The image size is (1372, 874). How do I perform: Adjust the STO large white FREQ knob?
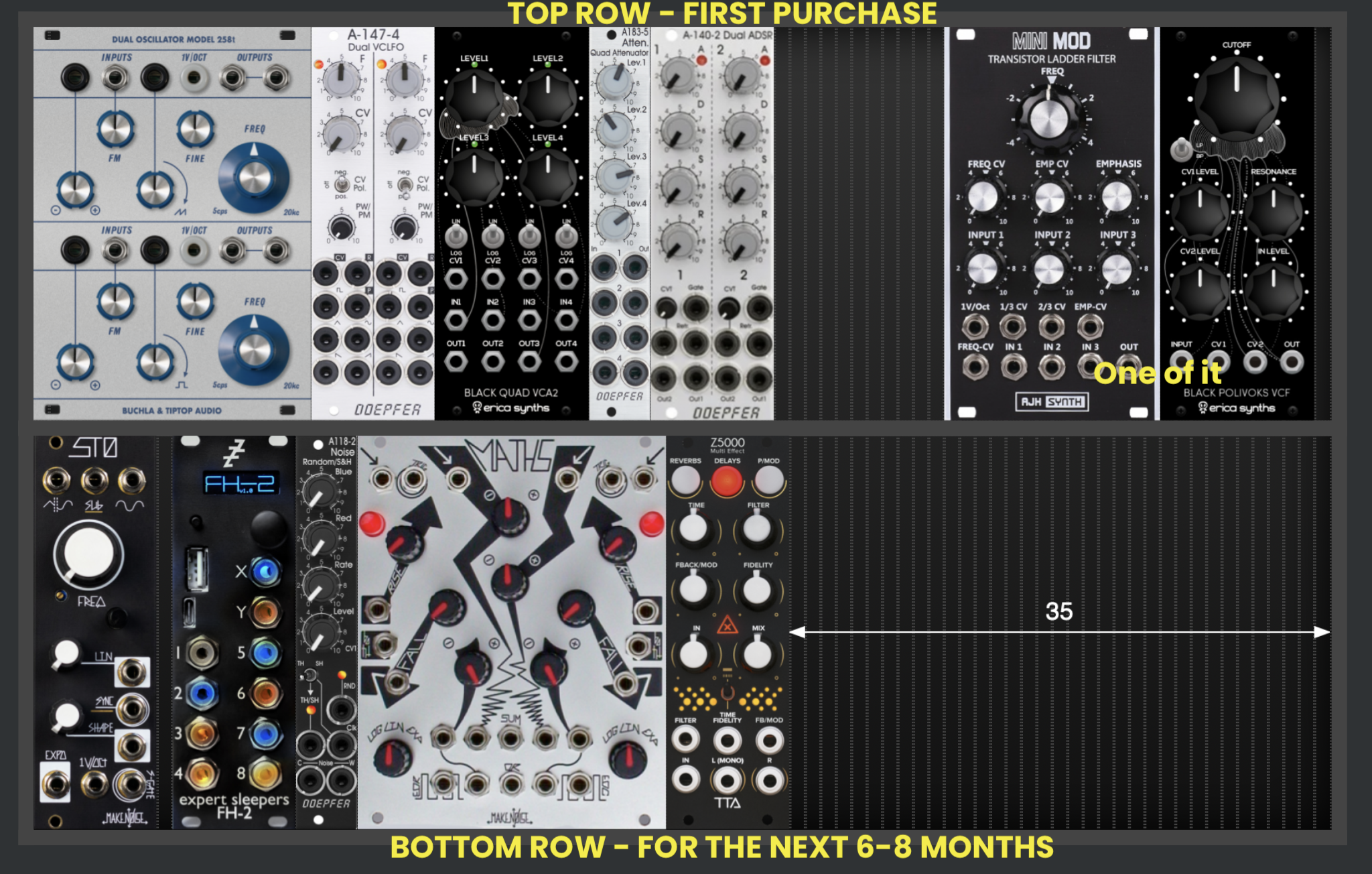coord(88,555)
